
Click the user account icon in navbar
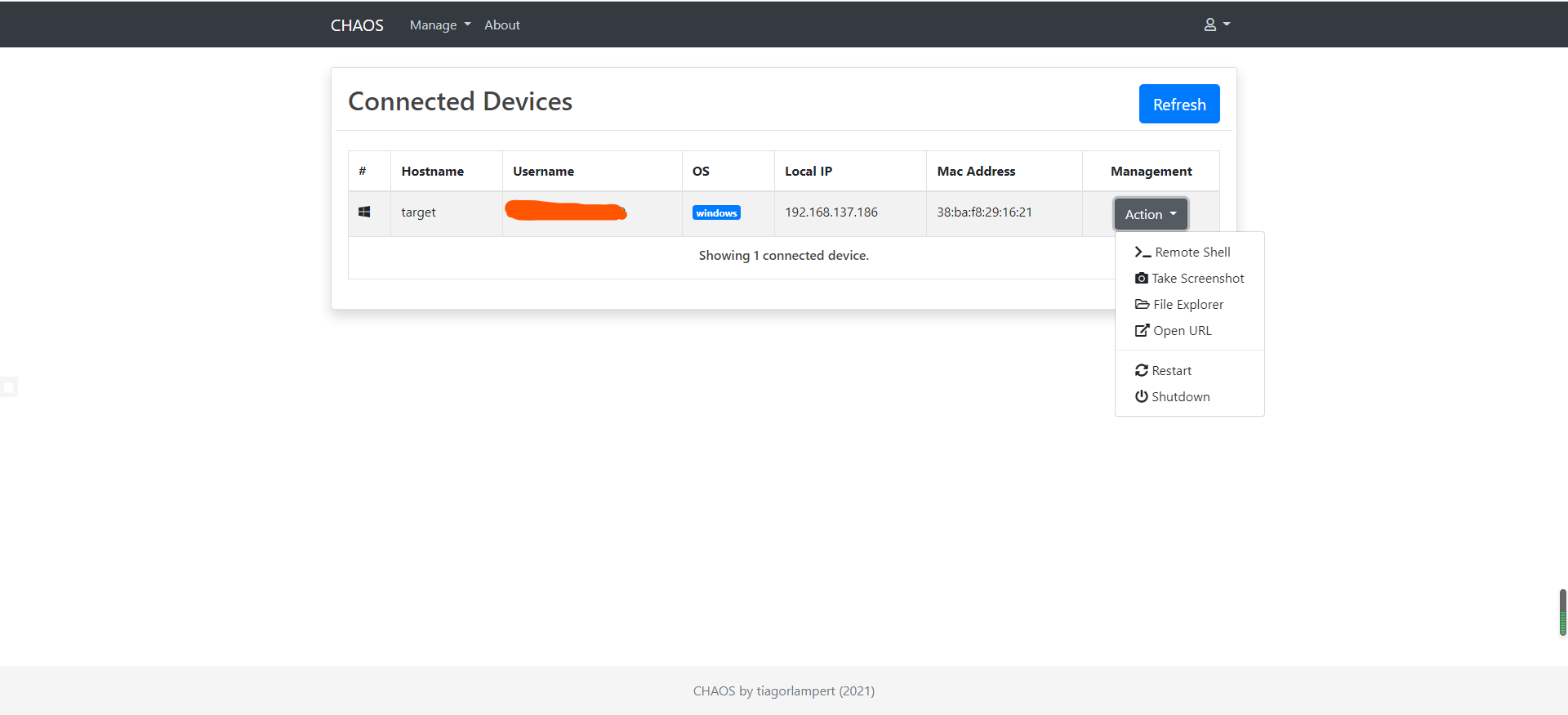pos(1209,25)
